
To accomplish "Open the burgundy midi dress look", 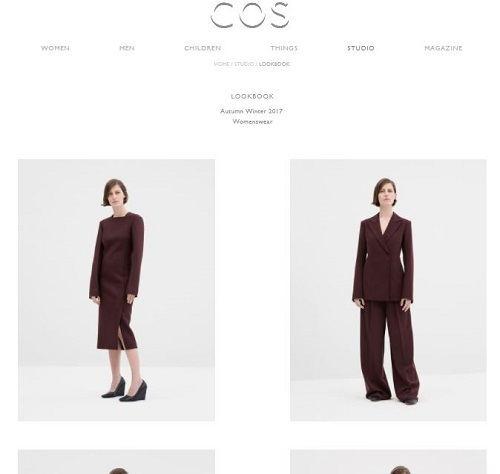I will coord(116,290).
